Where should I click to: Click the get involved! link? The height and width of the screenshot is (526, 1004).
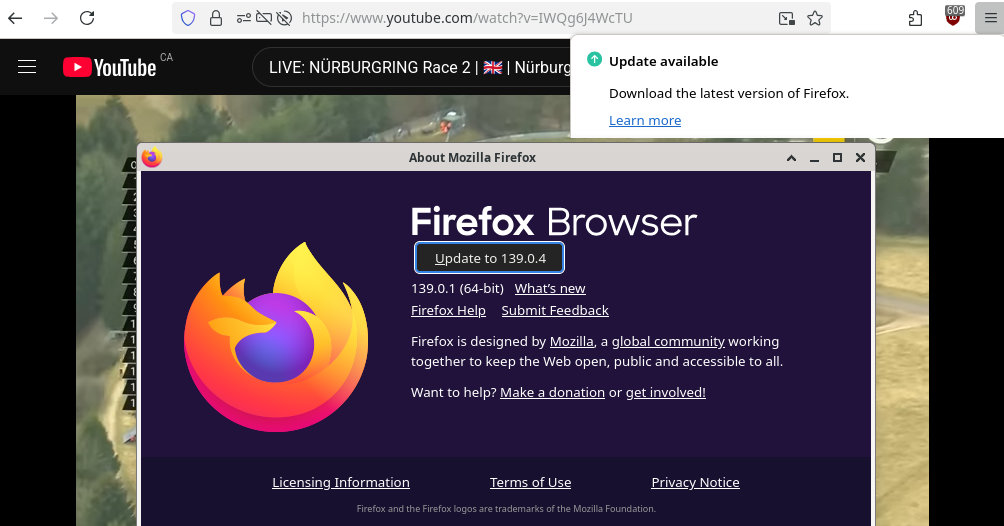pos(665,392)
